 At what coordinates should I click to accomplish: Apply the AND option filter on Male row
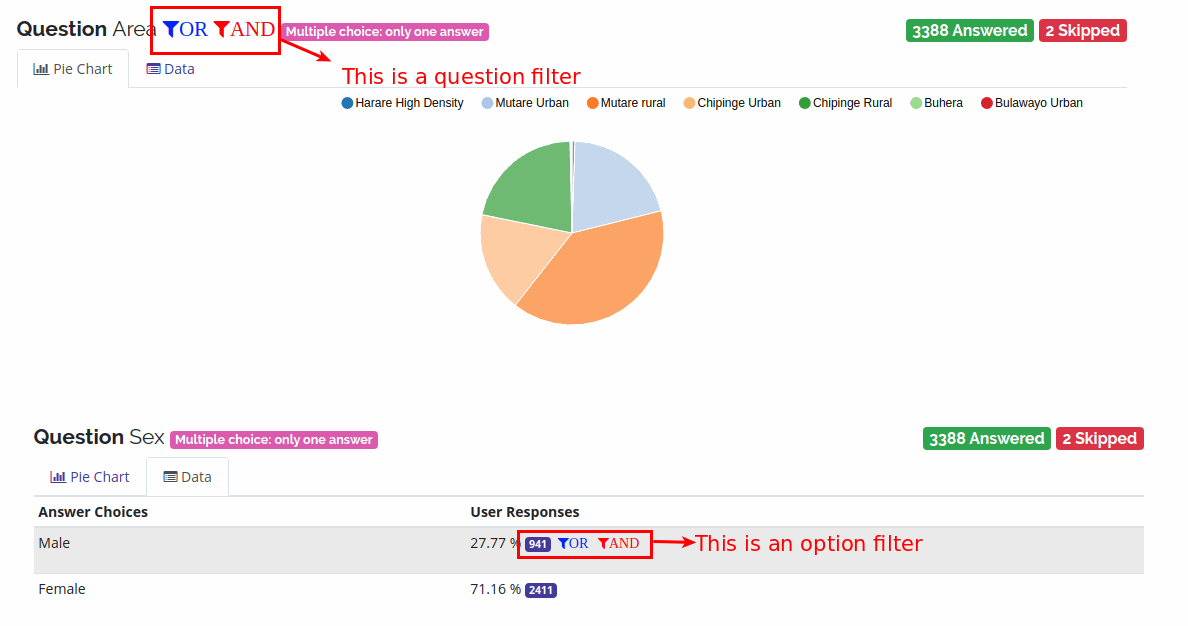[618, 543]
